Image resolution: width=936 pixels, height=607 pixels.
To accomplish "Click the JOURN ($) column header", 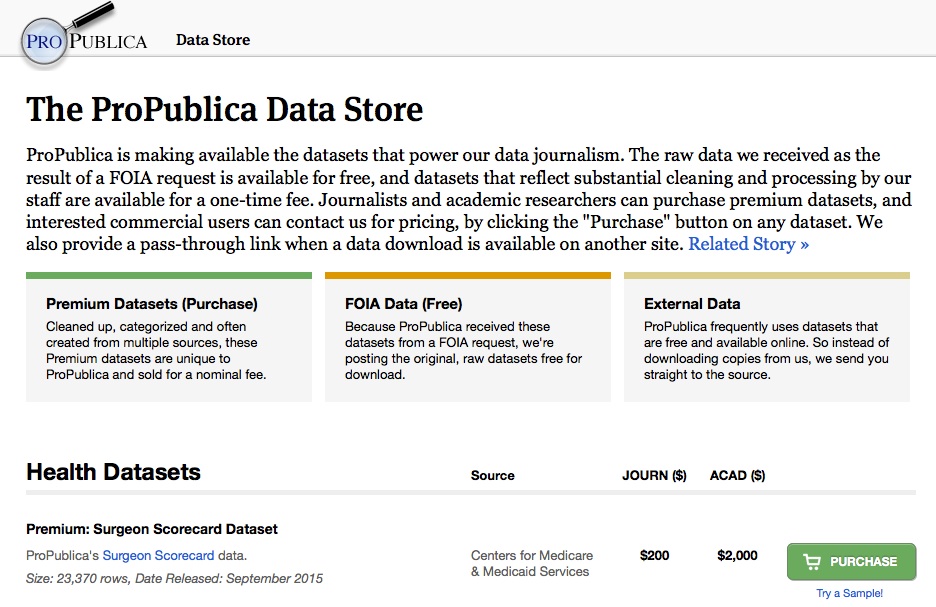I will tap(654, 476).
